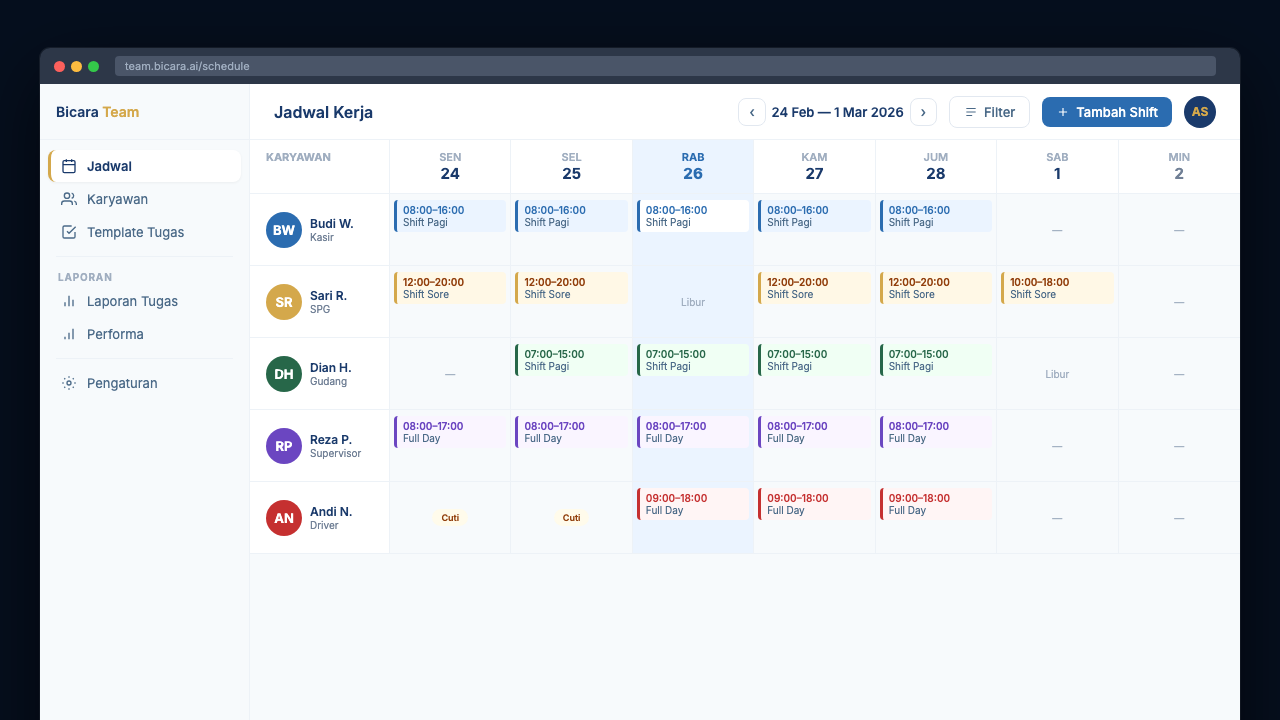Open the Laporan Tugas chart icon
The width and height of the screenshot is (1280, 720).
pos(69,301)
